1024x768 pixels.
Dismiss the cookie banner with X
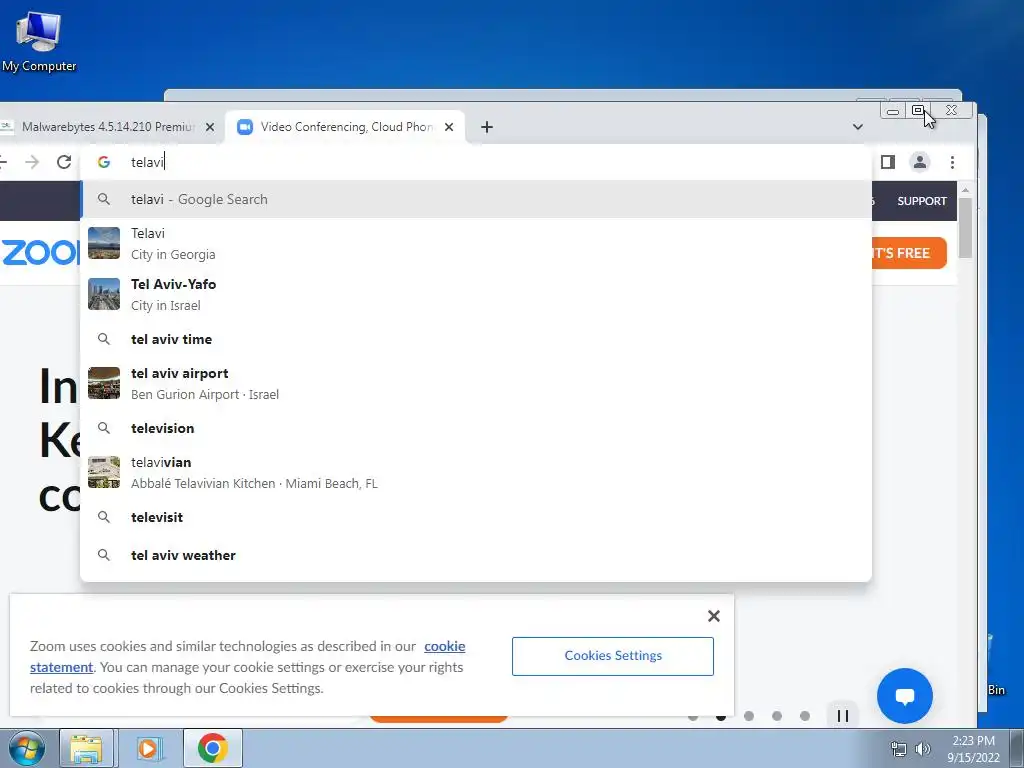pyautogui.click(x=714, y=616)
